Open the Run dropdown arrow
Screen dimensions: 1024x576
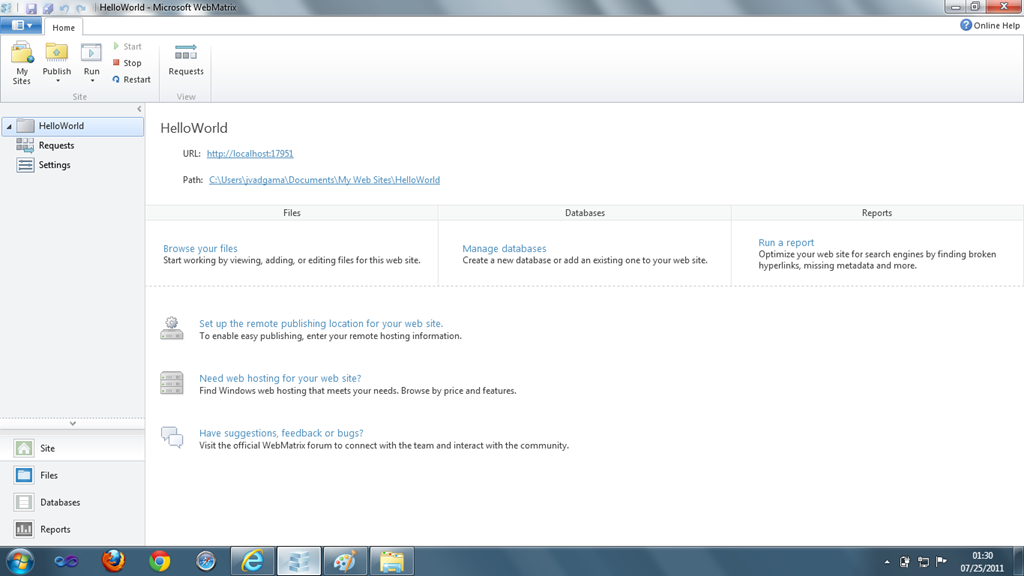pyautogui.click(x=92, y=81)
